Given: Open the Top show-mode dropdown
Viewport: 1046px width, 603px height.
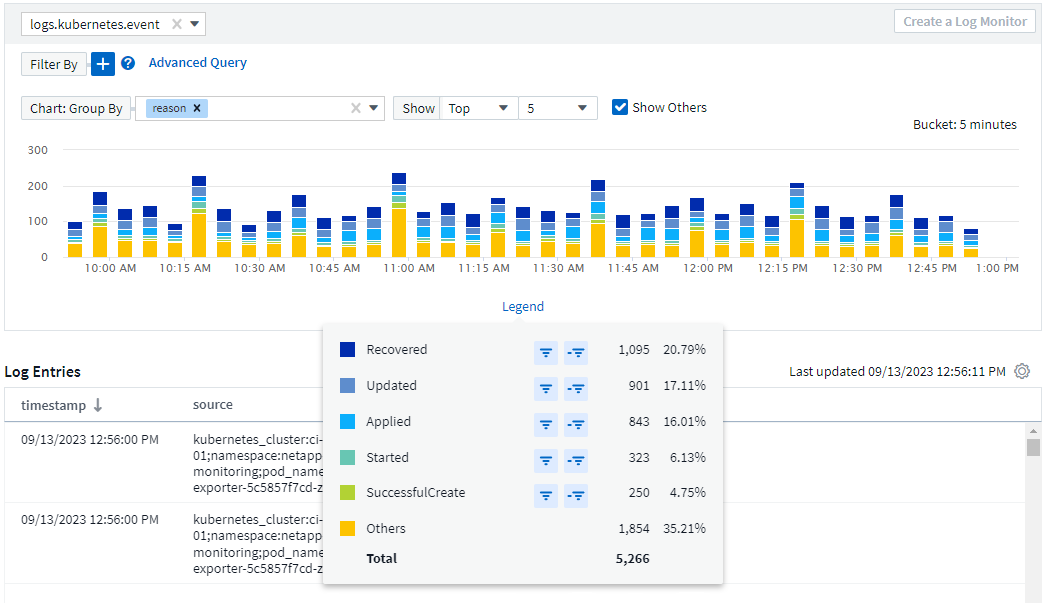Looking at the screenshot, I should point(479,108).
